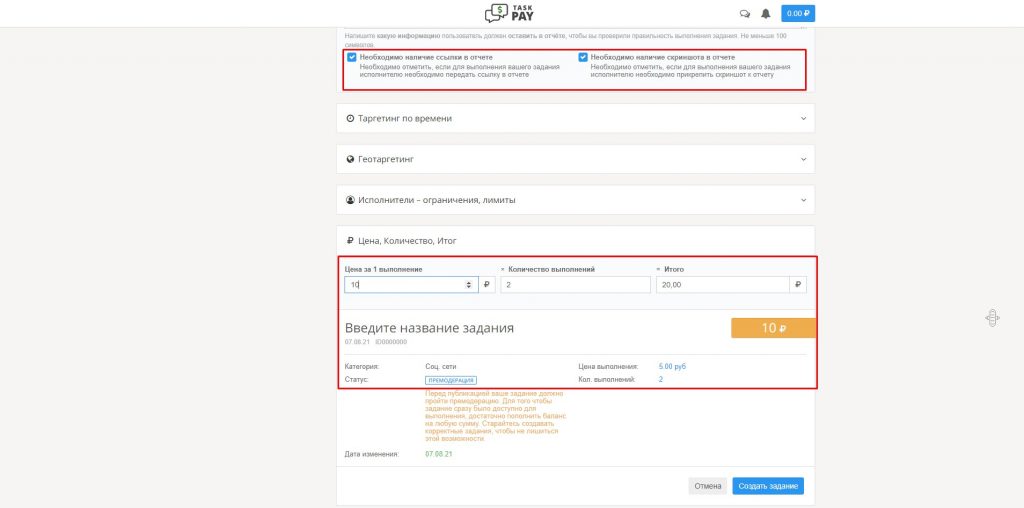Click the Отмена button
The image size is (1024, 508).
[x=707, y=486]
